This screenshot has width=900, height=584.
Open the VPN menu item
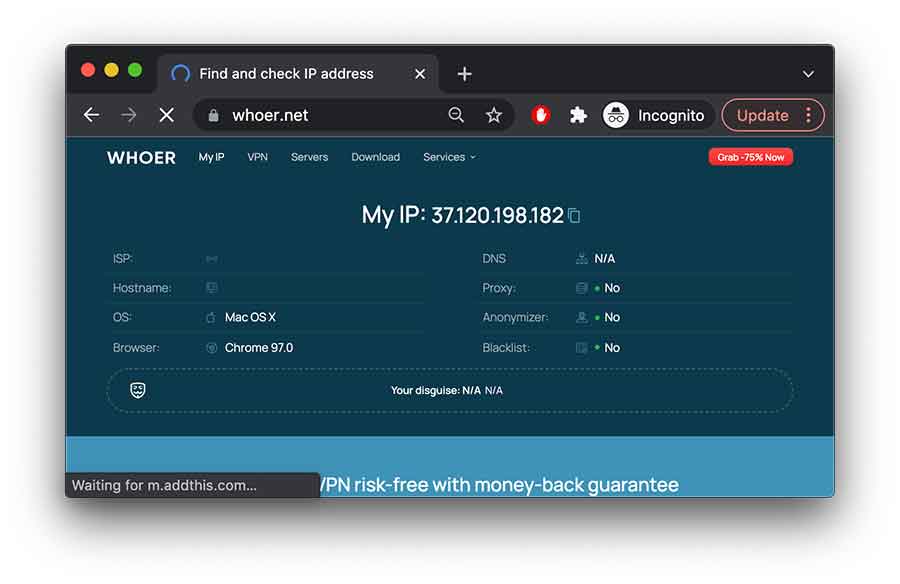pyautogui.click(x=257, y=157)
